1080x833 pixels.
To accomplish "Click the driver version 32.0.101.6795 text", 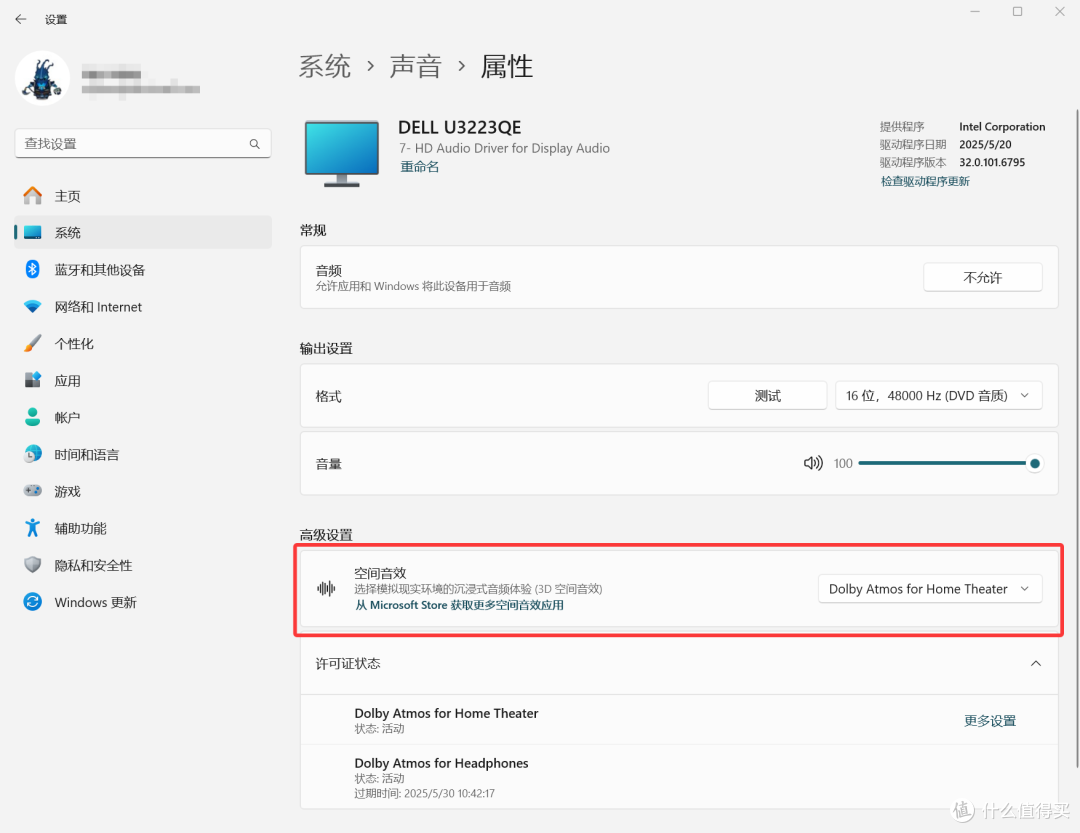I will 992,163.
